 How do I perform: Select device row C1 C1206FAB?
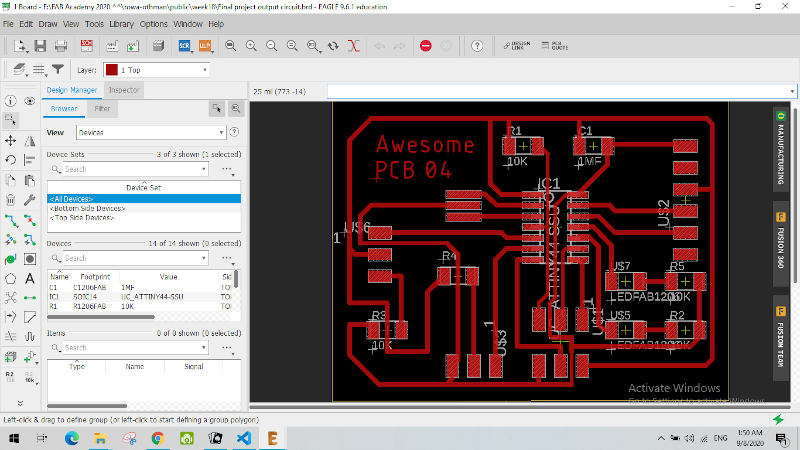pyautogui.click(x=140, y=287)
